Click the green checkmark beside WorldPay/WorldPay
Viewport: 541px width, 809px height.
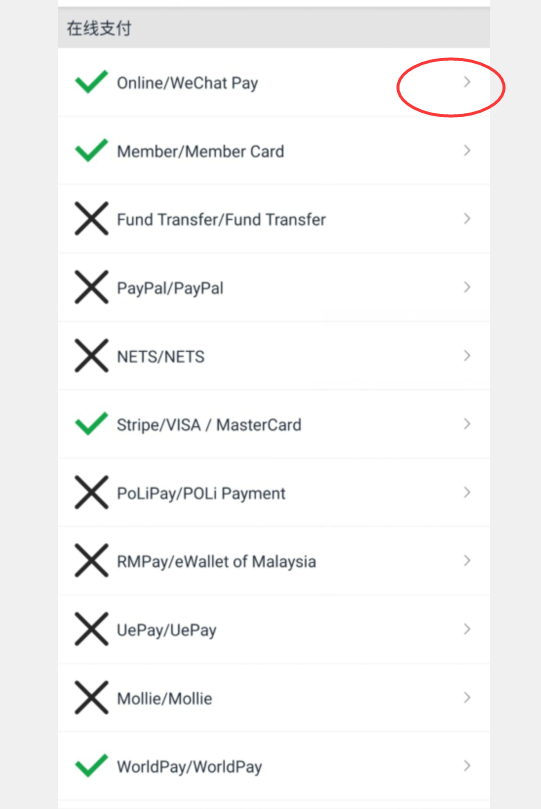[x=91, y=766]
